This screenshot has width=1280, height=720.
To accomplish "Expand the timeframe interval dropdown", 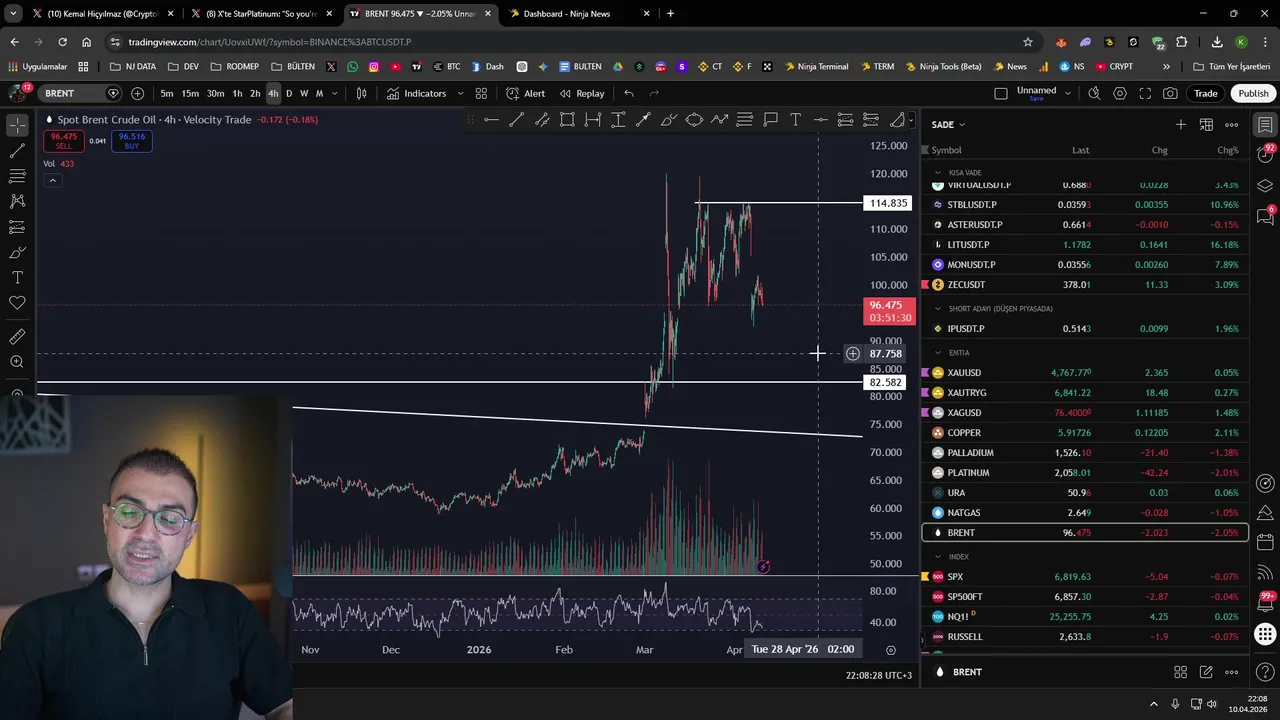I will [x=334, y=93].
